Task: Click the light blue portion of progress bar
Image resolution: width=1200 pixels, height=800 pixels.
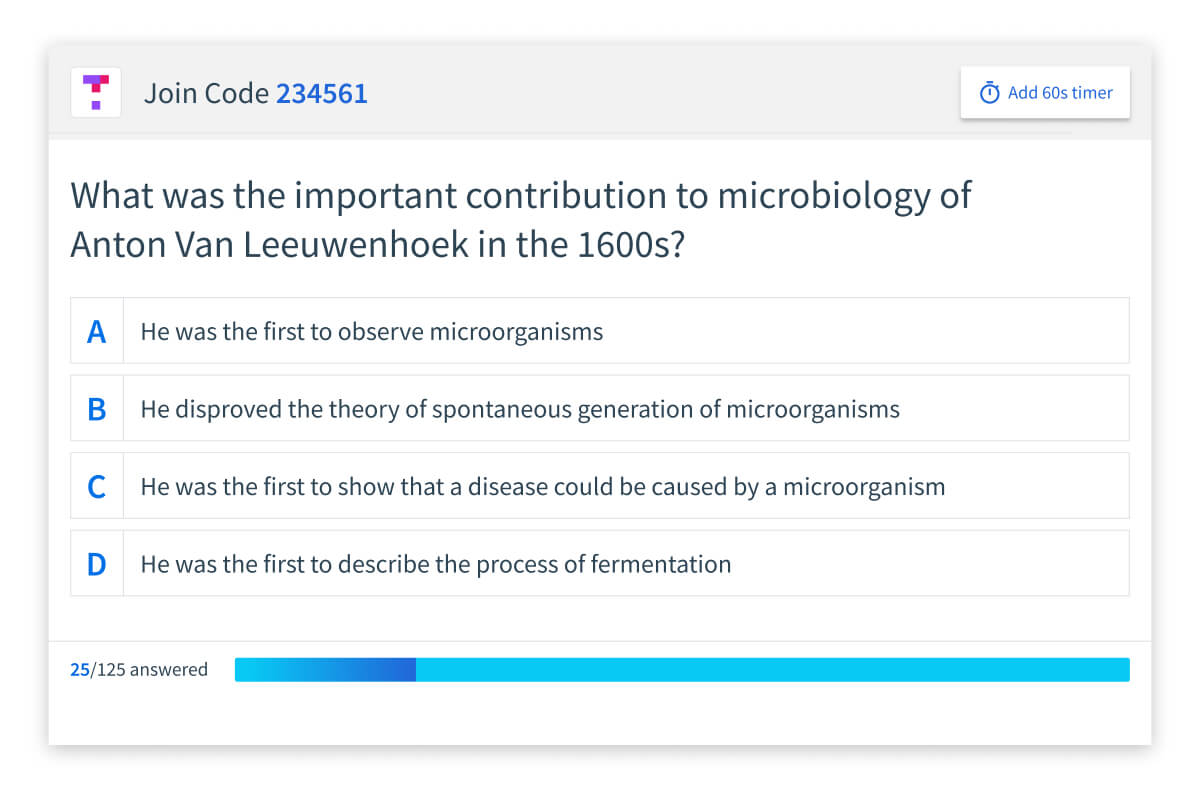Action: click(773, 669)
